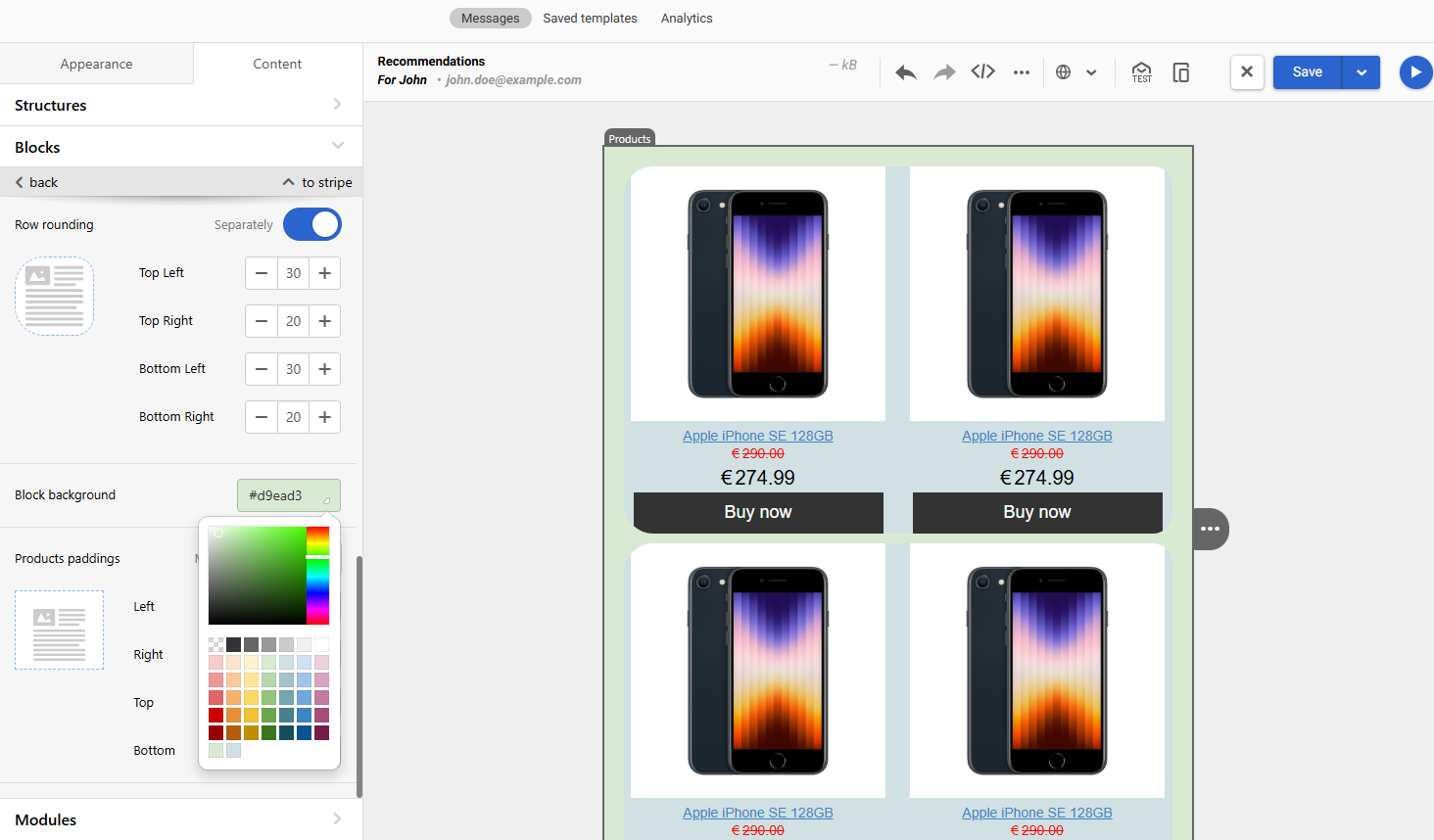1434x840 pixels.
Task: Open Saved templates tab
Action: tap(590, 18)
